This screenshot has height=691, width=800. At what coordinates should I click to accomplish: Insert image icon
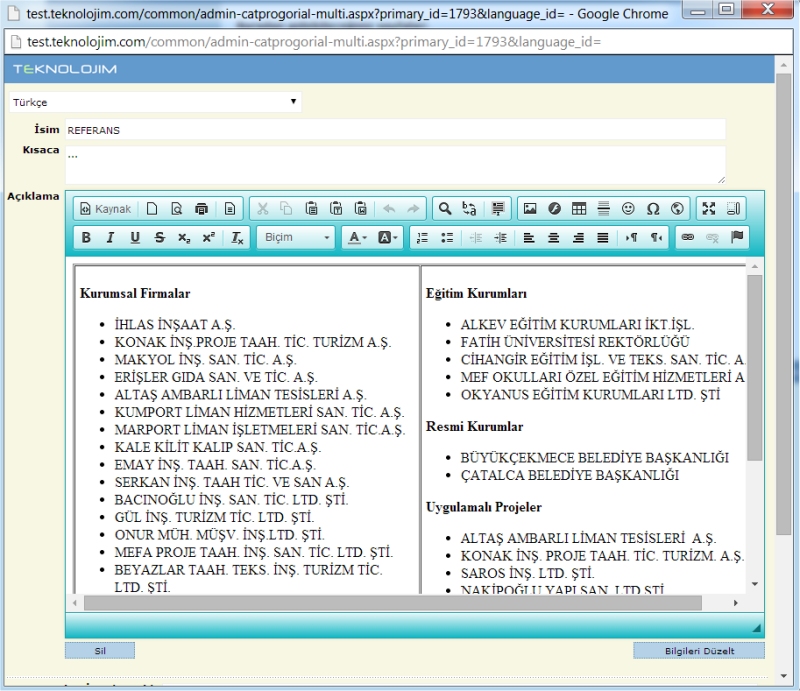530,209
